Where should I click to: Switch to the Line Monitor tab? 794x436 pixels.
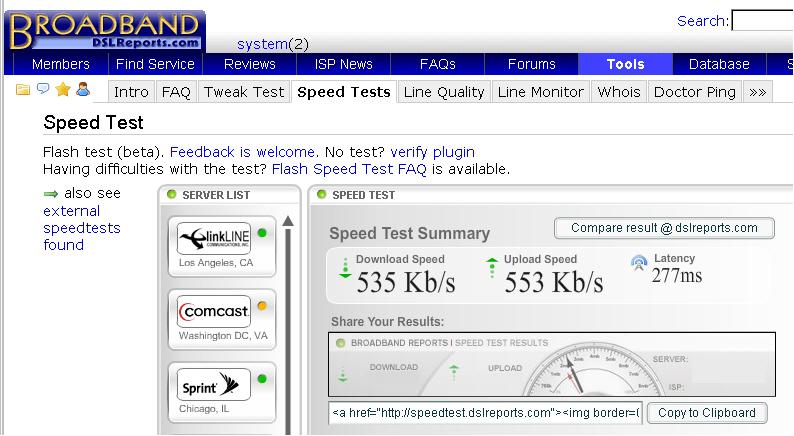pyautogui.click(x=541, y=92)
